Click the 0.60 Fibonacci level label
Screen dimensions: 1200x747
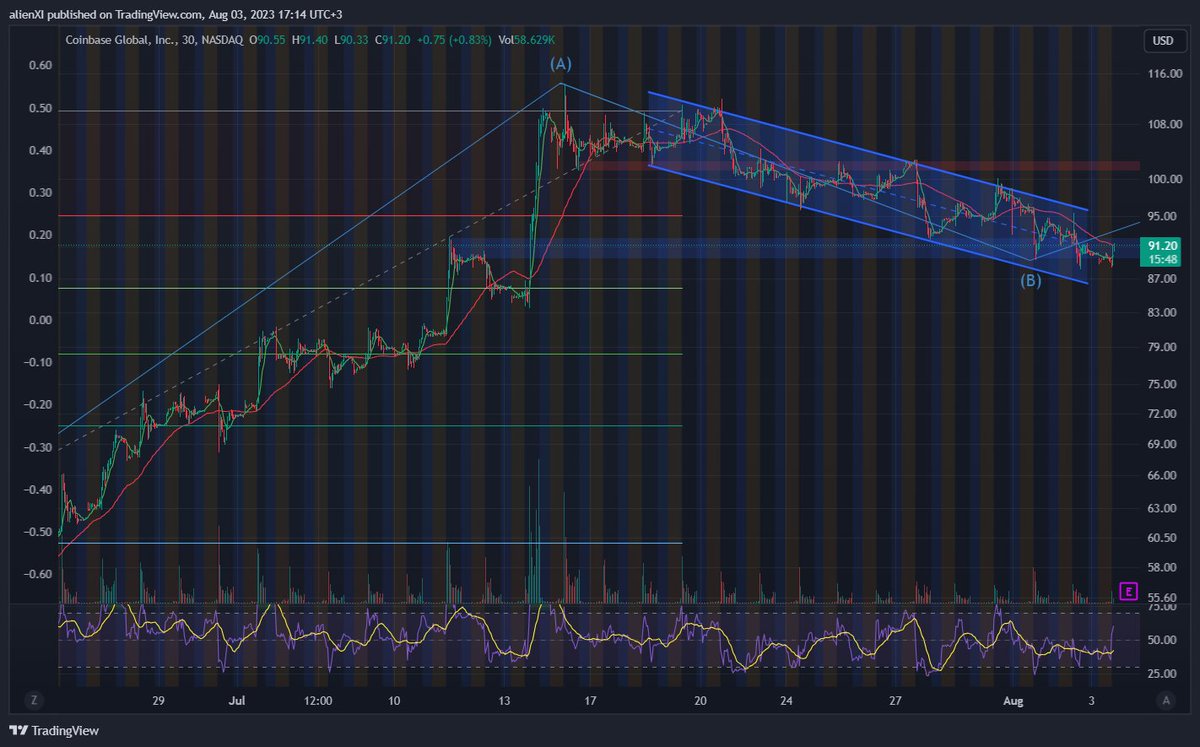pyautogui.click(x=41, y=67)
